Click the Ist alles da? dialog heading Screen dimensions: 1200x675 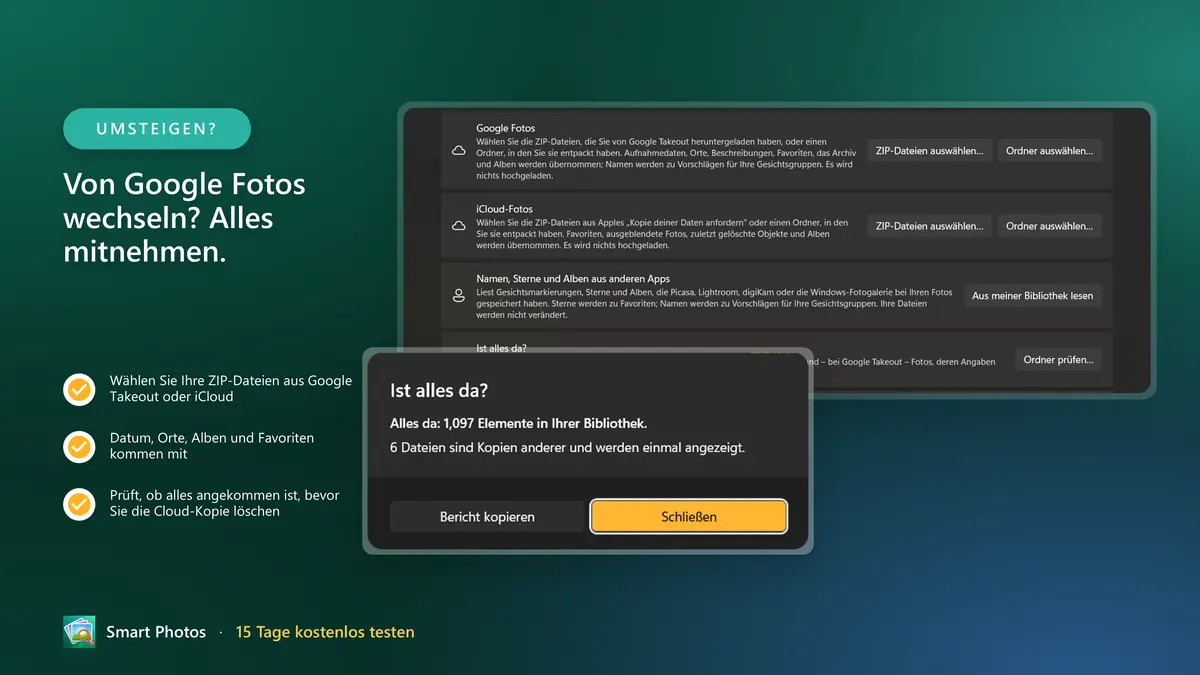(x=439, y=390)
